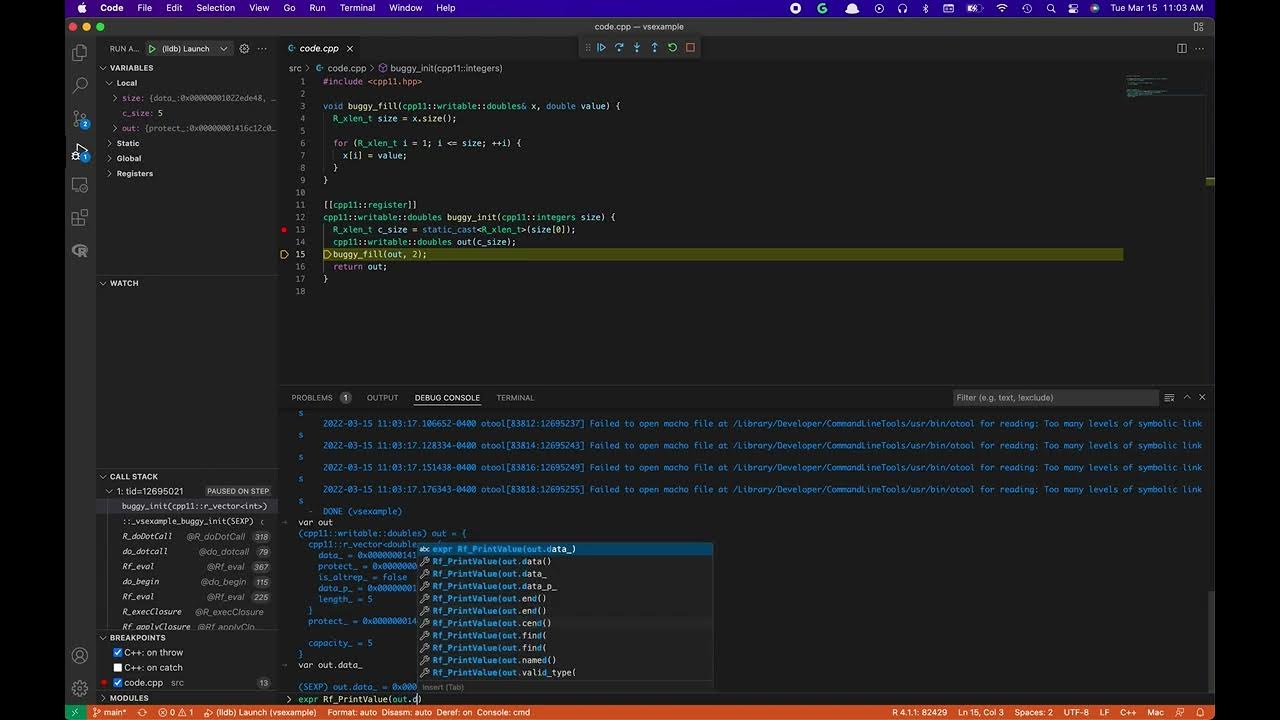
Task: Maximize the bottom panel
Action: coord(1187,397)
